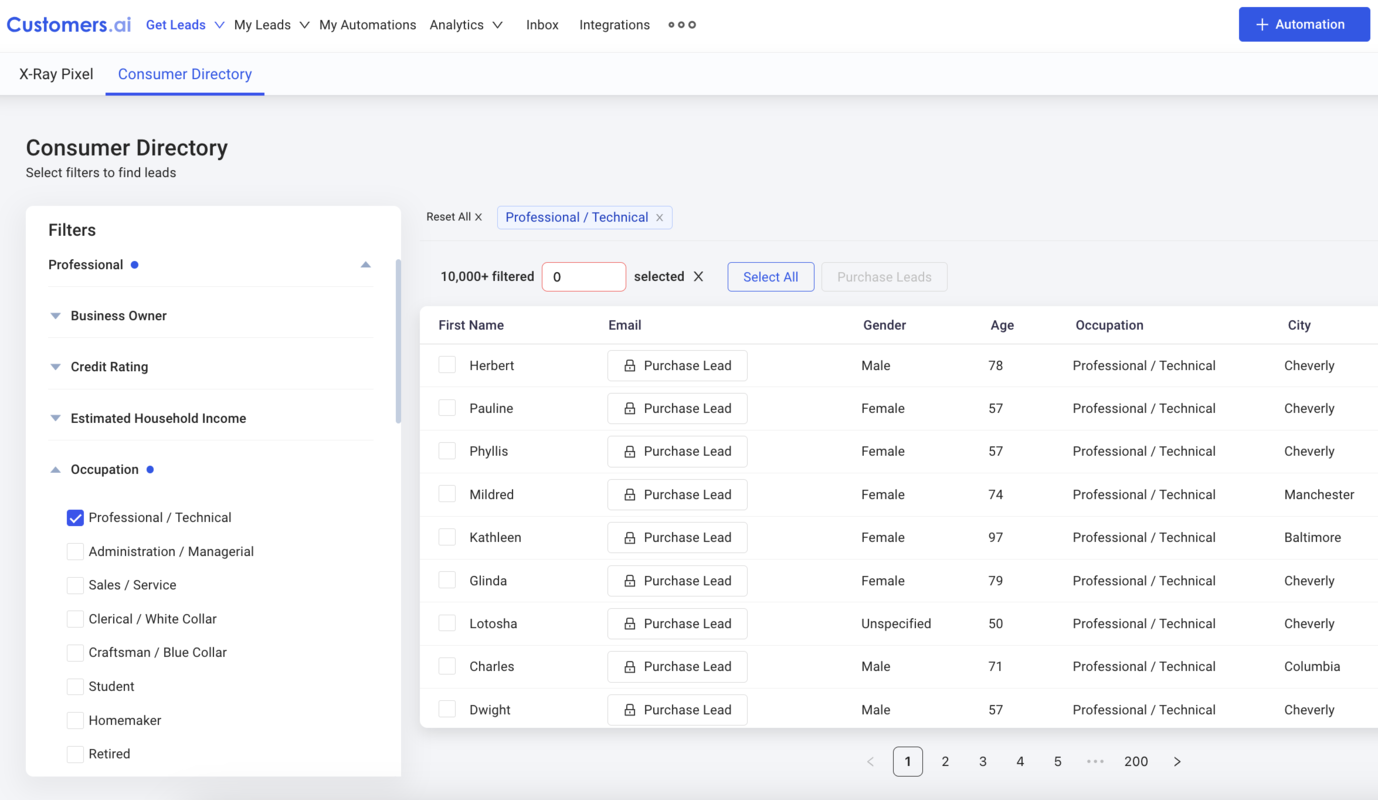Click Integrations in the top menu
1378x800 pixels.
click(x=614, y=24)
